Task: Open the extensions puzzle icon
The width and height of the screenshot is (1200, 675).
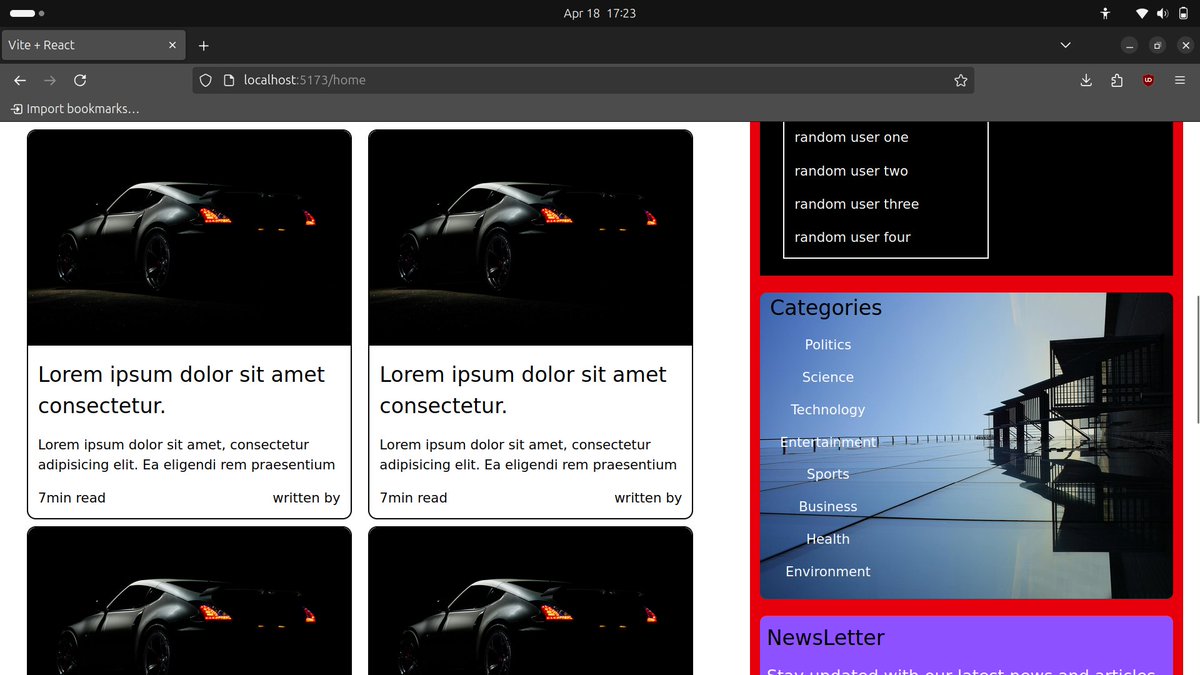Action: 1117,80
